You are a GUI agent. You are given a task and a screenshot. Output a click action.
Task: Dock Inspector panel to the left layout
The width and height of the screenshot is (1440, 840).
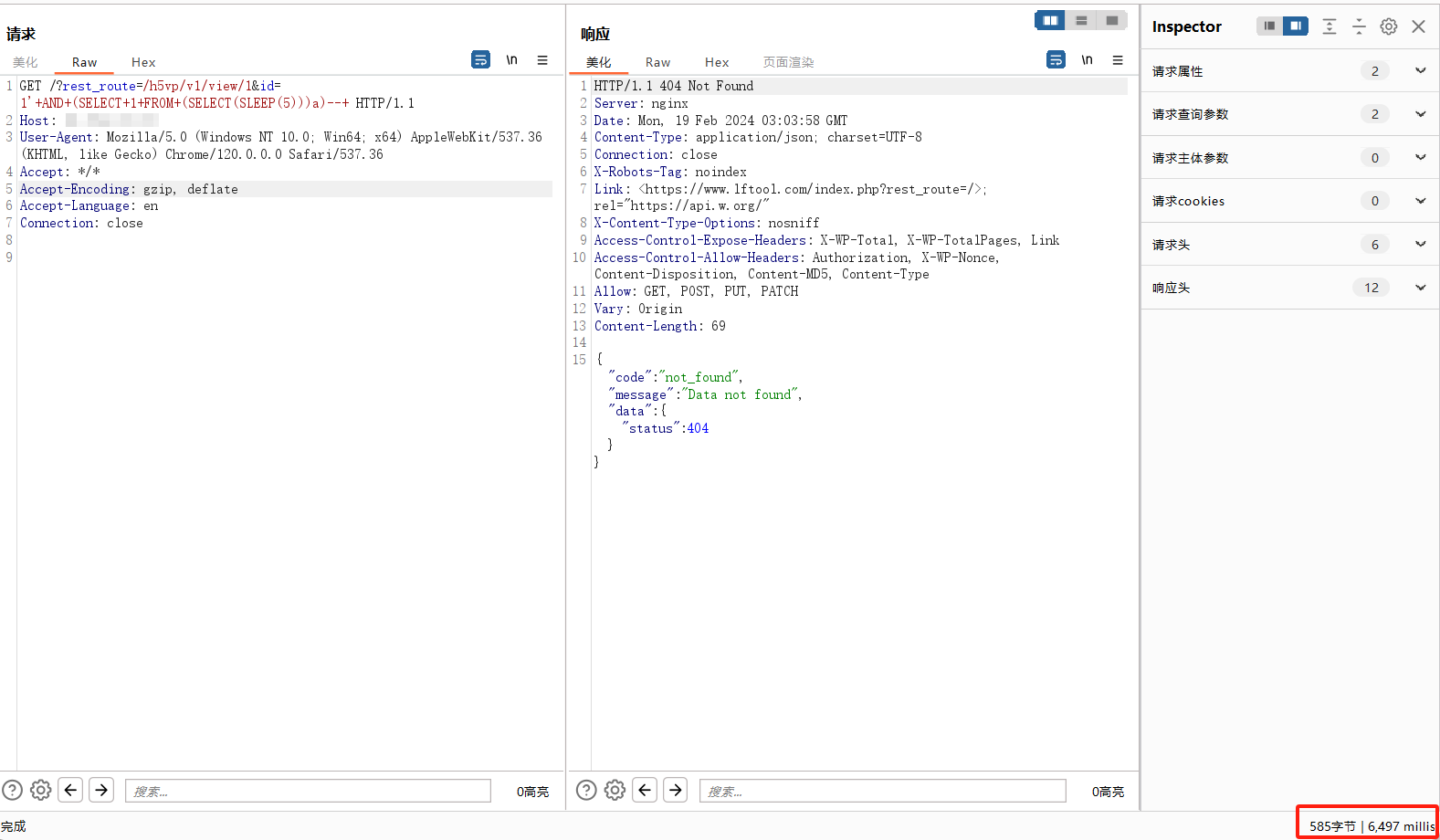(x=1269, y=26)
